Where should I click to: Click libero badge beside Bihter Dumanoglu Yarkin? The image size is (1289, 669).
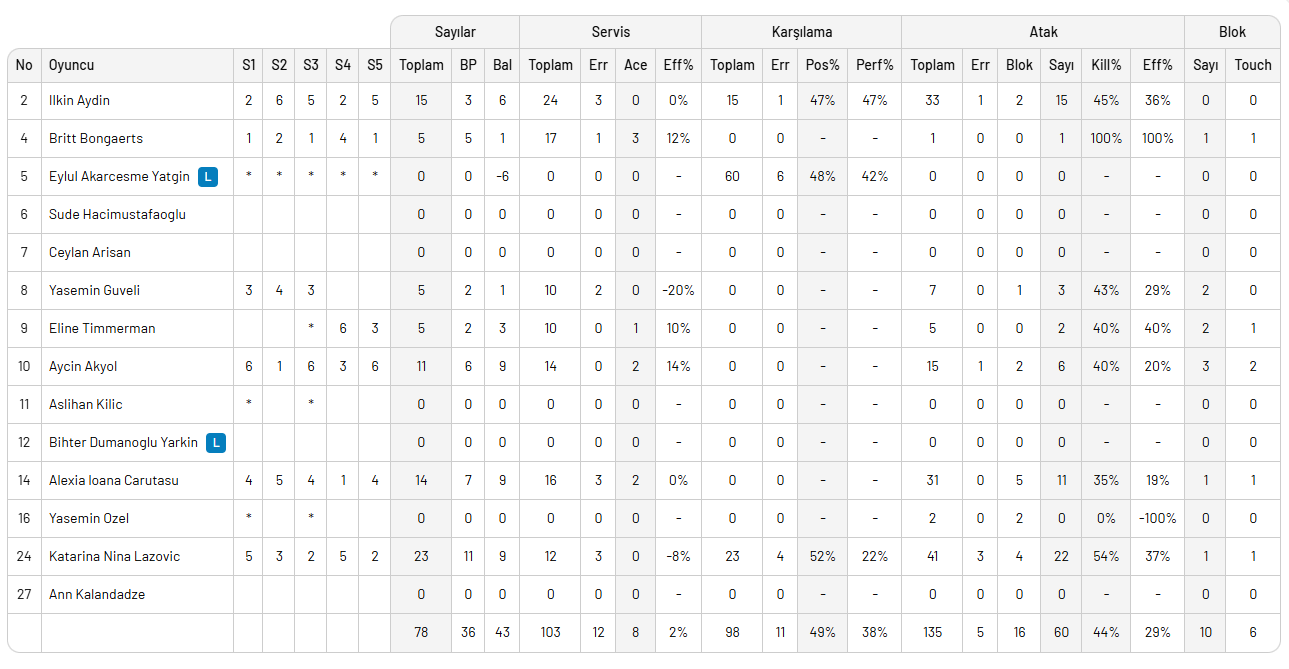pyautogui.click(x=216, y=442)
